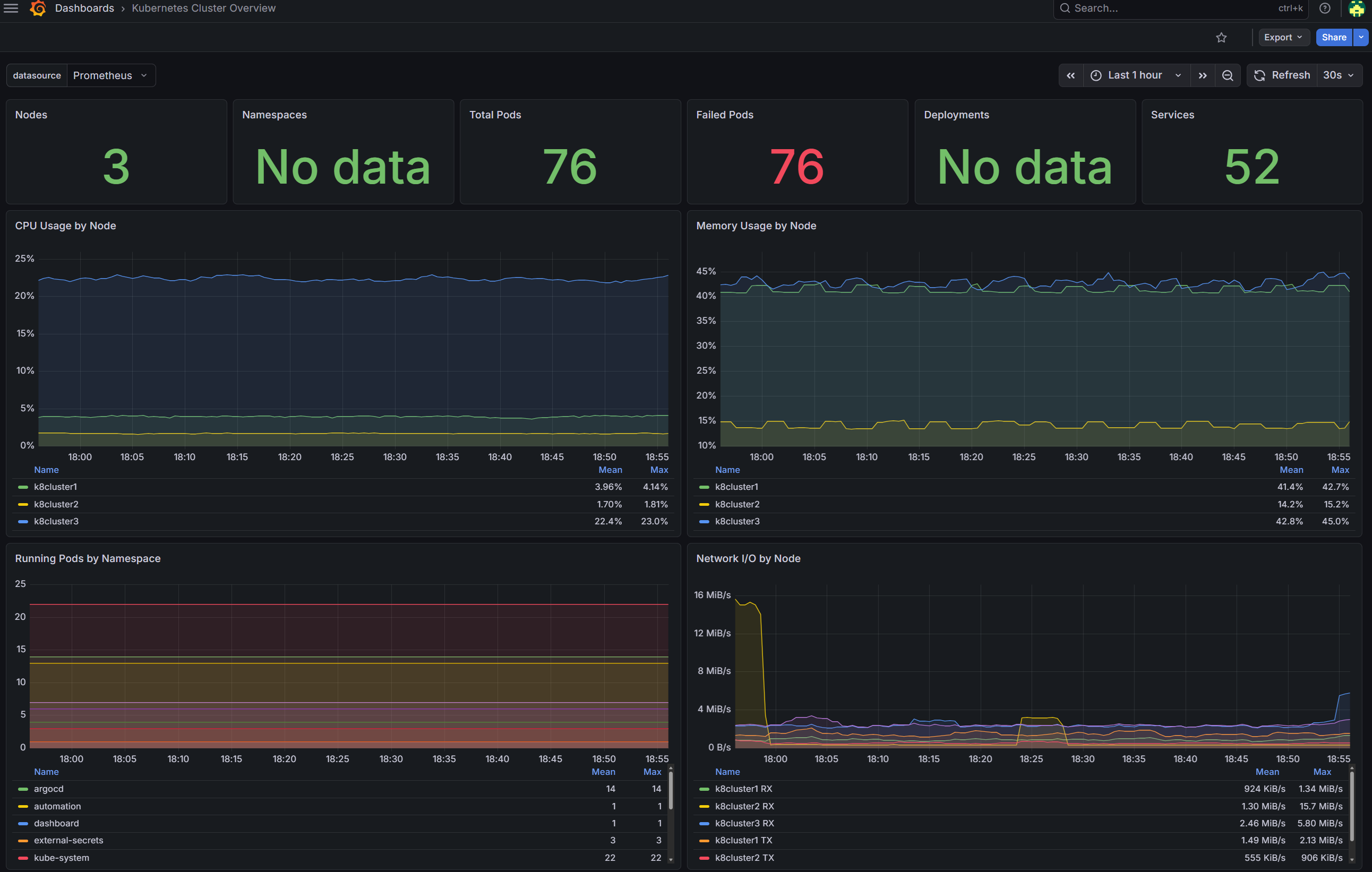Open the help question mark icon
The width and height of the screenshot is (1372, 872).
[x=1325, y=8]
